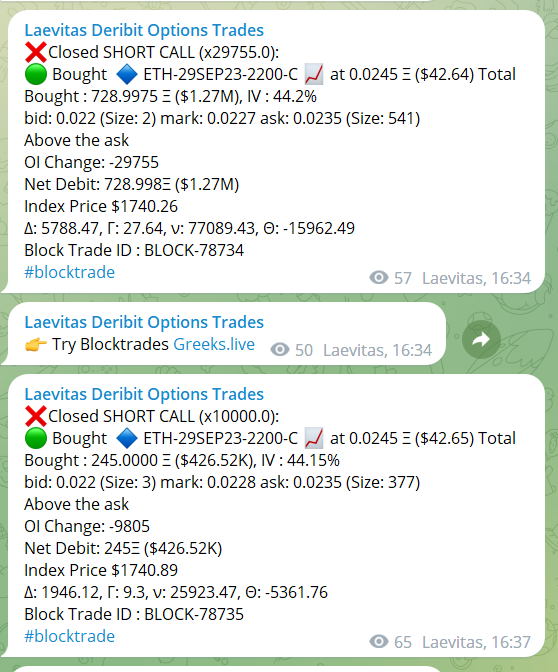Click green circle emoji in $42.64 message
Image resolution: width=558 pixels, height=672 pixels.
pyautogui.click(x=36, y=75)
